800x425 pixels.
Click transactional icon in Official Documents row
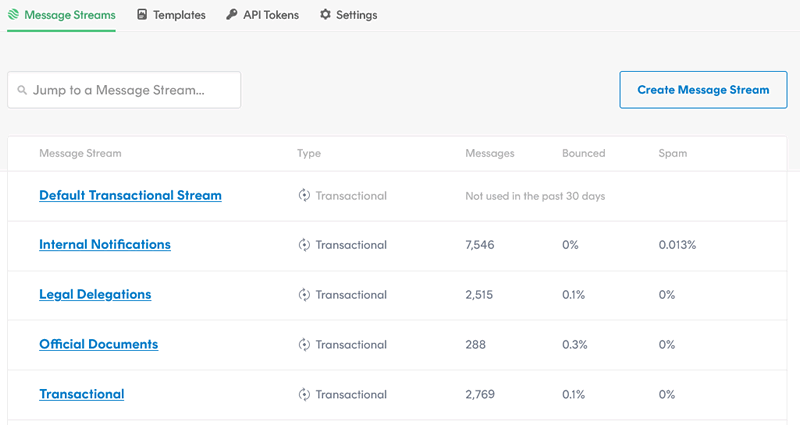coord(304,345)
